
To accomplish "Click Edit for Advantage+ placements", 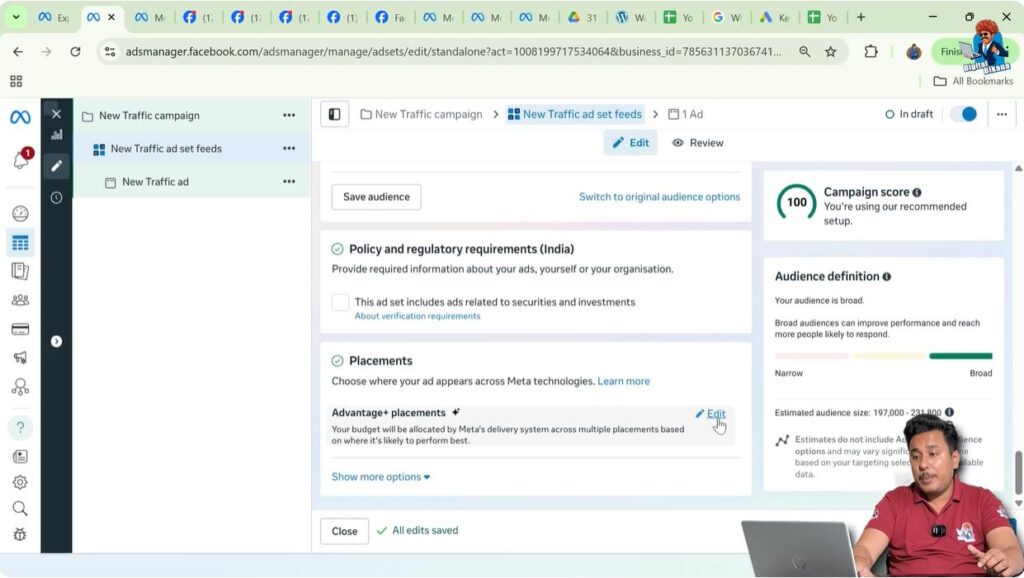I will coord(711,414).
